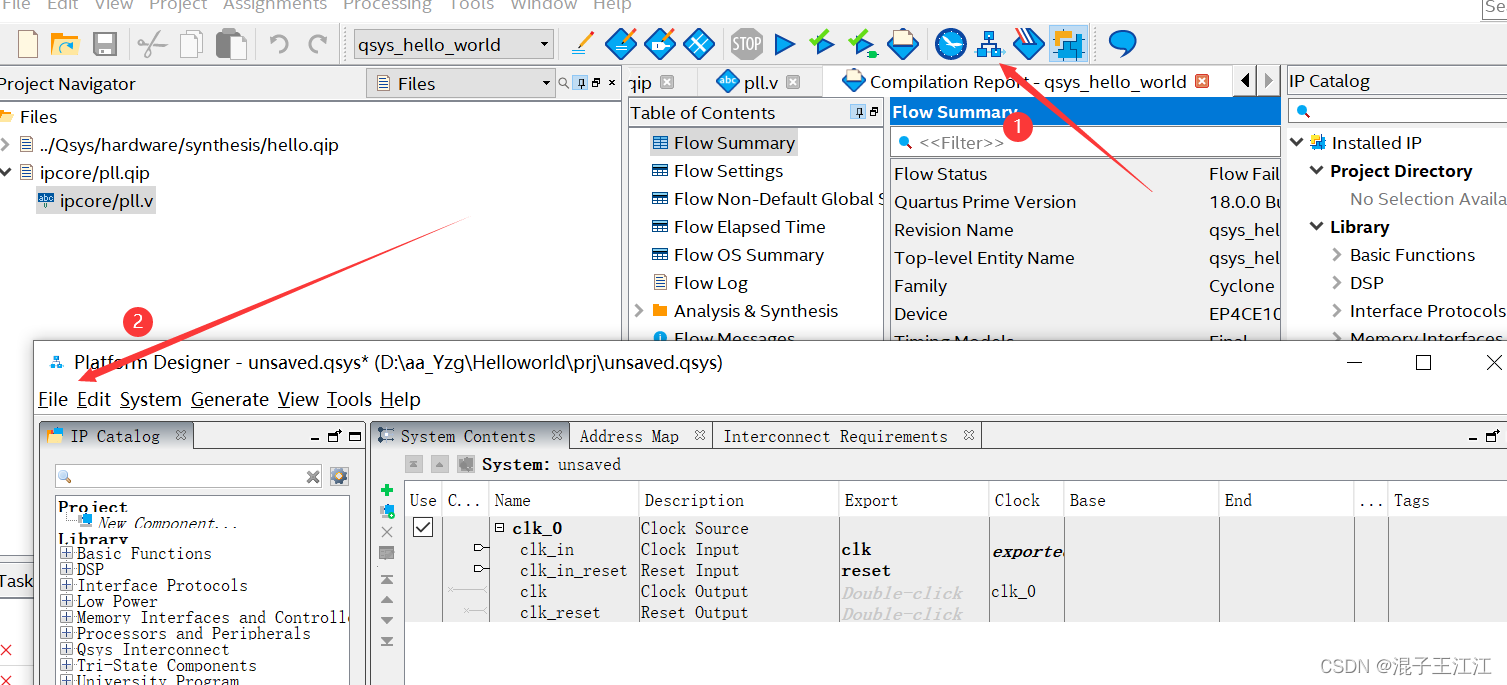Click the Move to top arrow in System Contents
Viewport: 1507px width, 685px height.
tap(387, 580)
